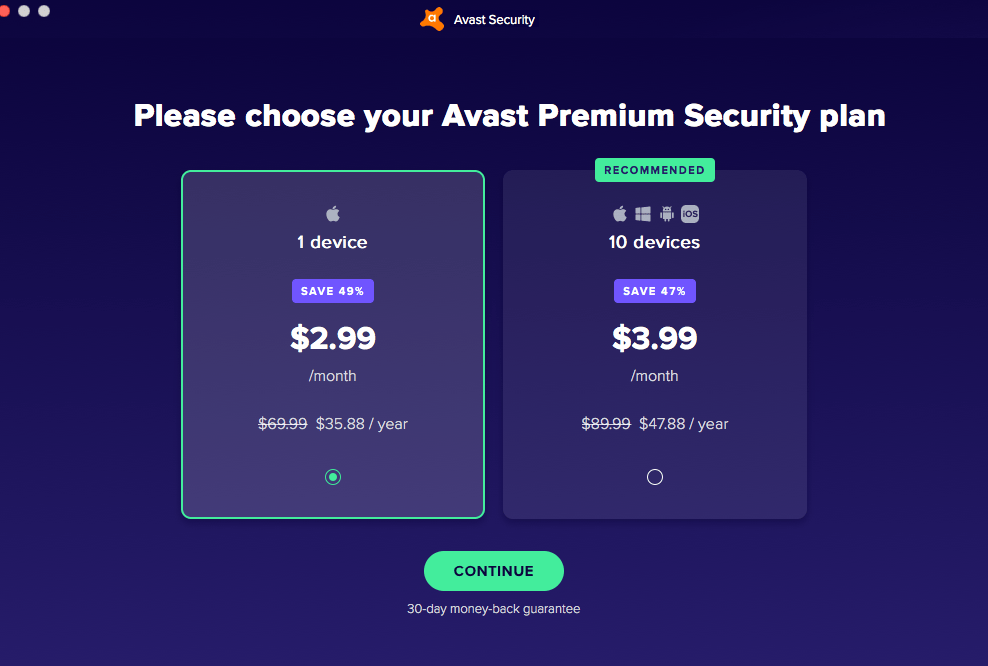The image size is (988, 666).
Task: Select the 10 devices plan radio button
Action: tap(654, 477)
